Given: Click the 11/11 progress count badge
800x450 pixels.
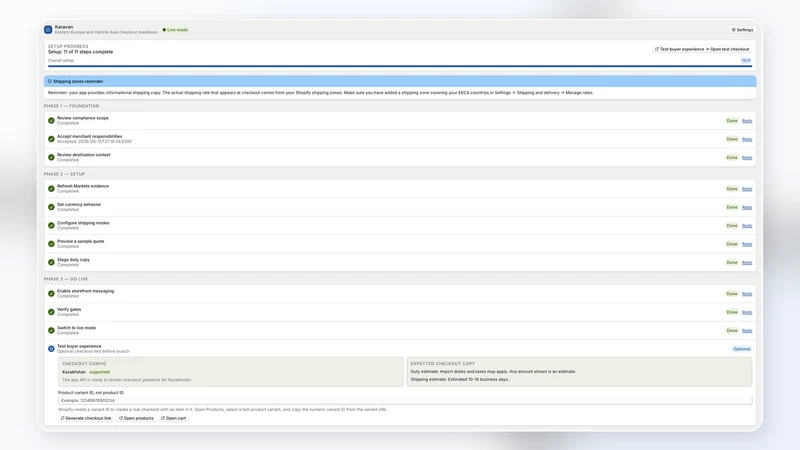Looking at the screenshot, I should (x=746, y=60).
